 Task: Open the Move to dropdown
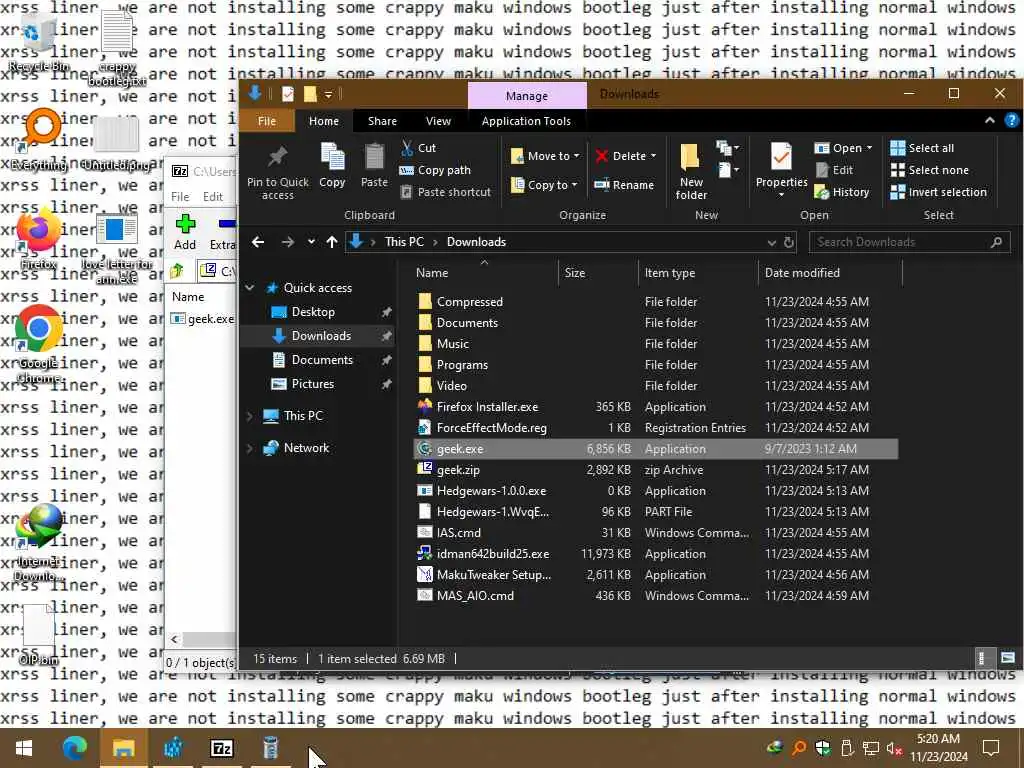point(545,156)
